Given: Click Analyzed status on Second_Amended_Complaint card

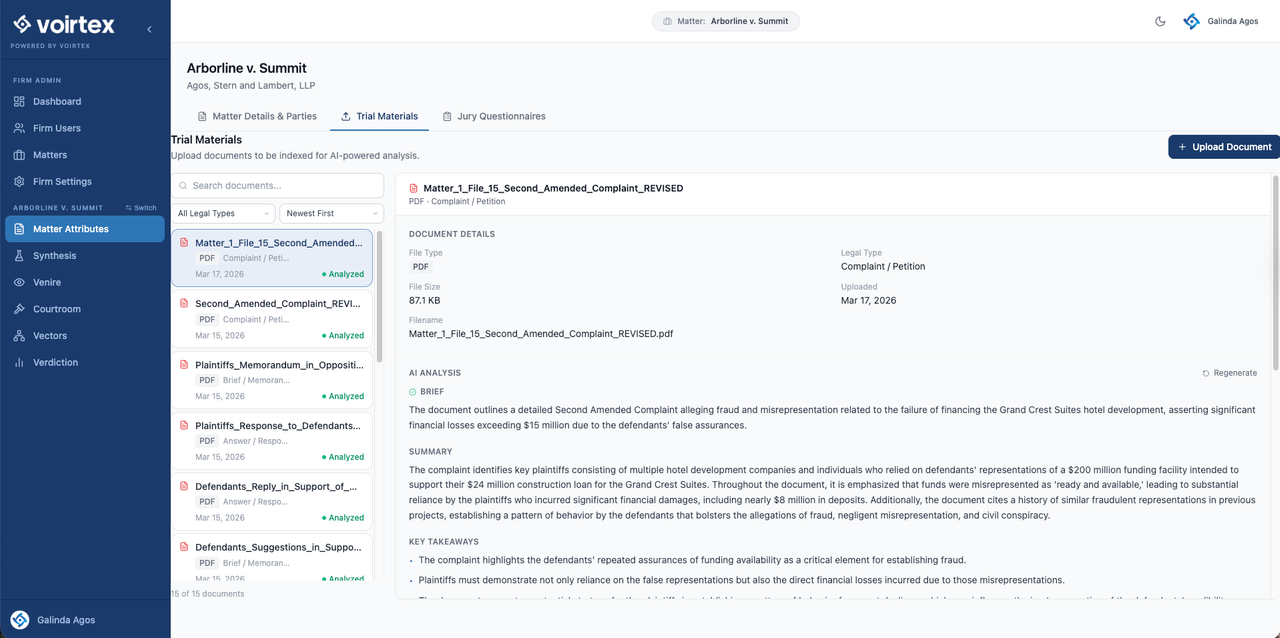Looking at the screenshot, I should click(343, 336).
